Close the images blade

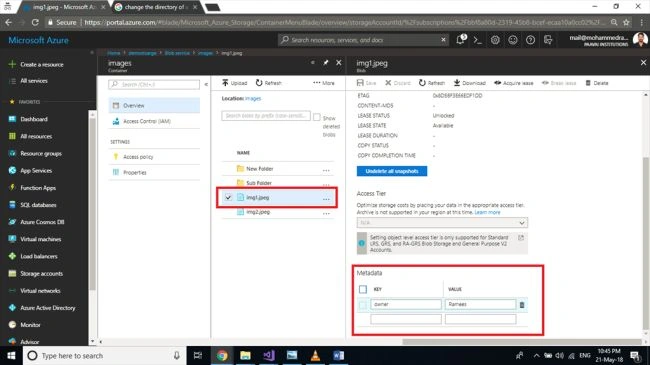339,63
